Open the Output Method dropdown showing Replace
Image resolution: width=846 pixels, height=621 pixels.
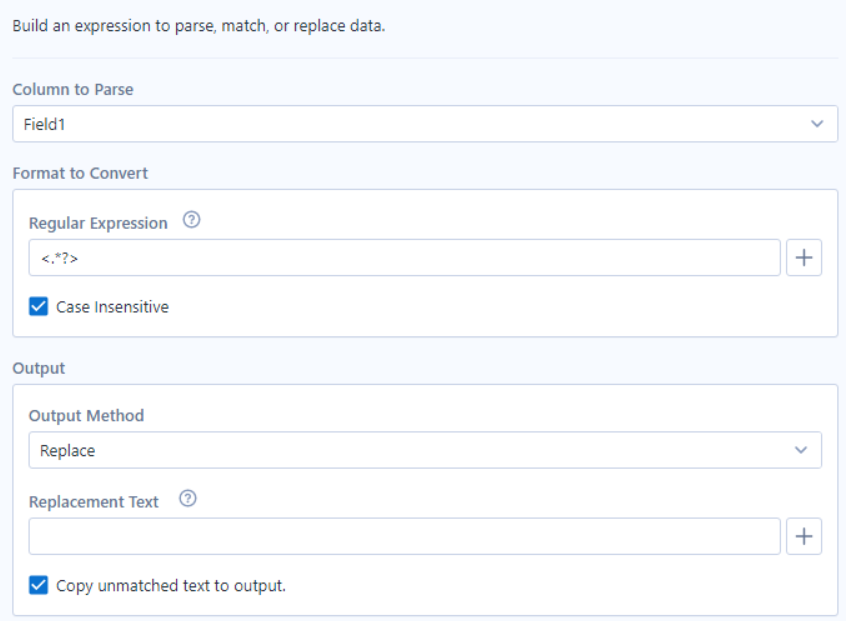click(400, 450)
